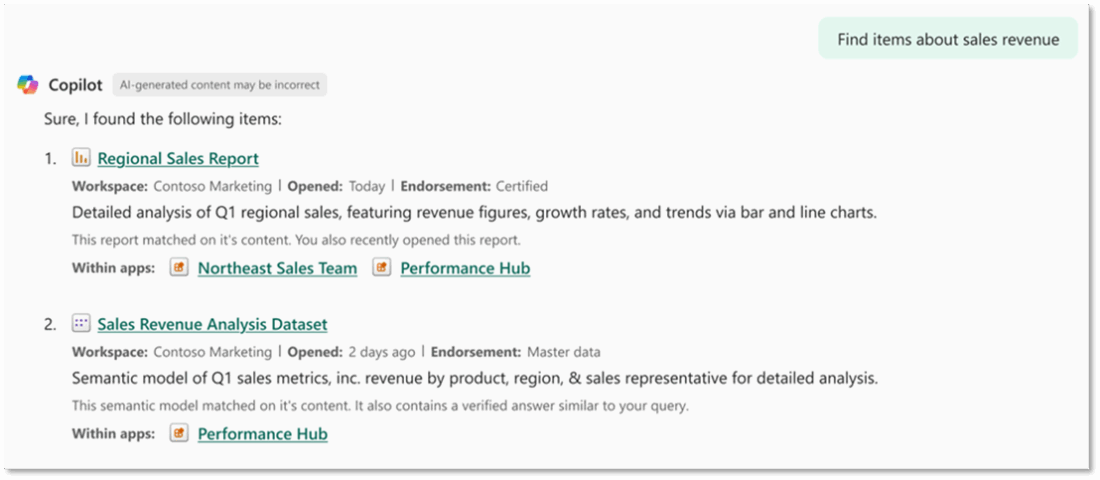The width and height of the screenshot is (1100, 480).
Task: Click 'Opened: 2 days ago' under Sales Revenue Dataset
Action: 351,352
